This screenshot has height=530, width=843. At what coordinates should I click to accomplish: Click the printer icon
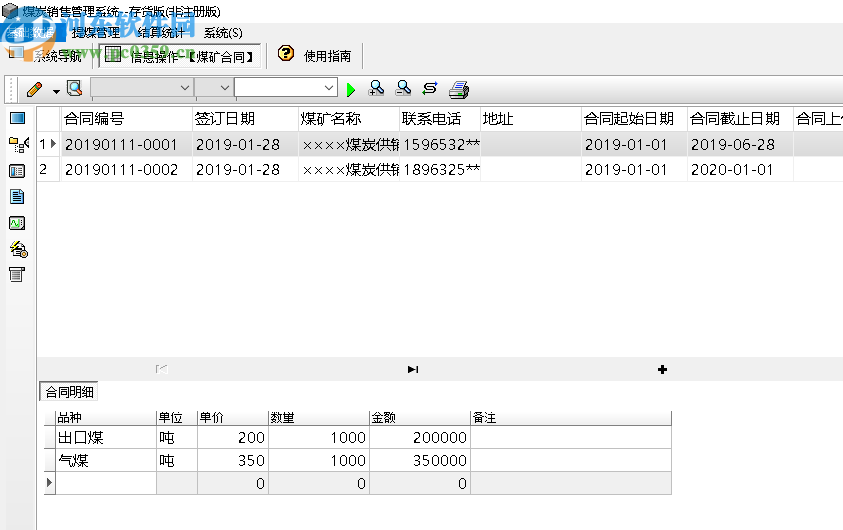[459, 89]
